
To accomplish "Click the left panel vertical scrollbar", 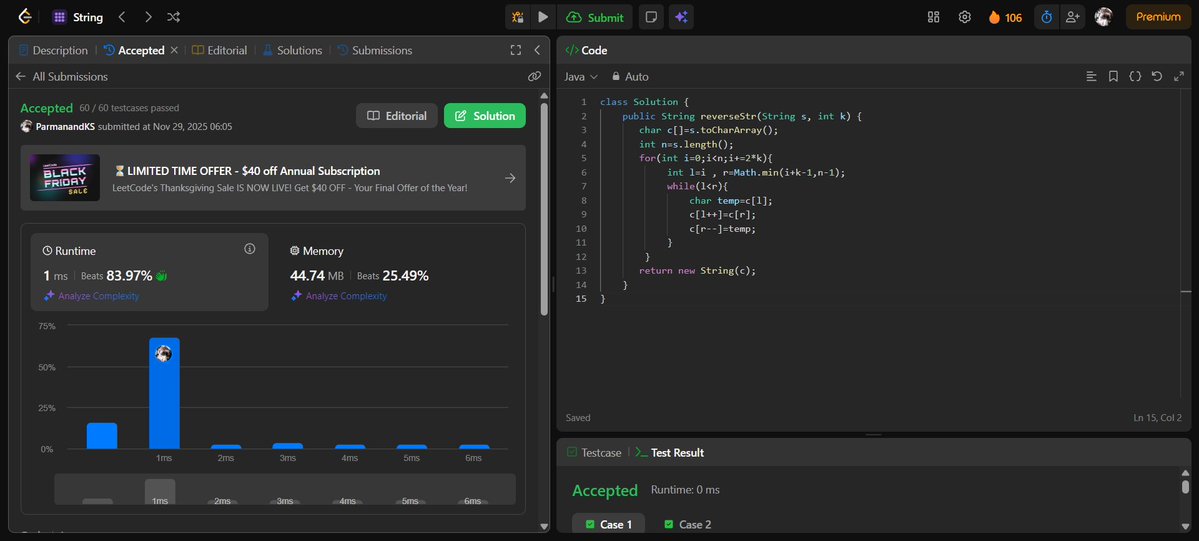I will [544, 207].
